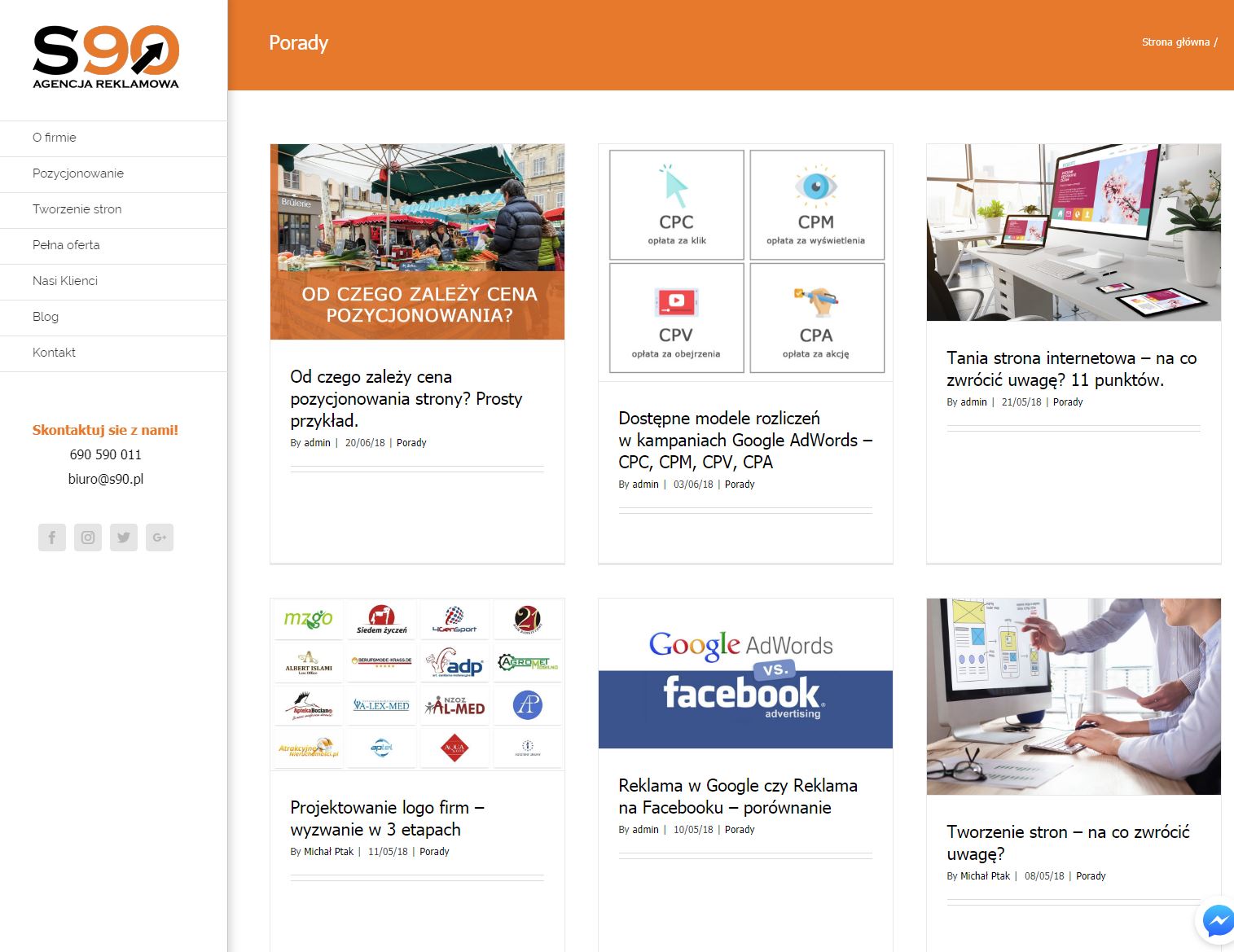The height and width of the screenshot is (952, 1234).
Task: Click the phone number 690 590 011
Action: coord(106,454)
